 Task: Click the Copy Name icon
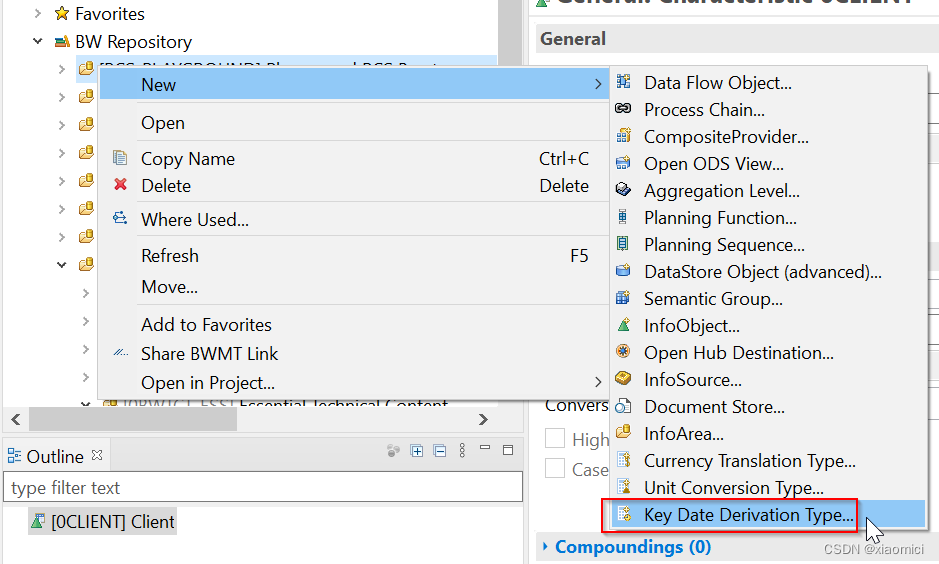pos(120,157)
